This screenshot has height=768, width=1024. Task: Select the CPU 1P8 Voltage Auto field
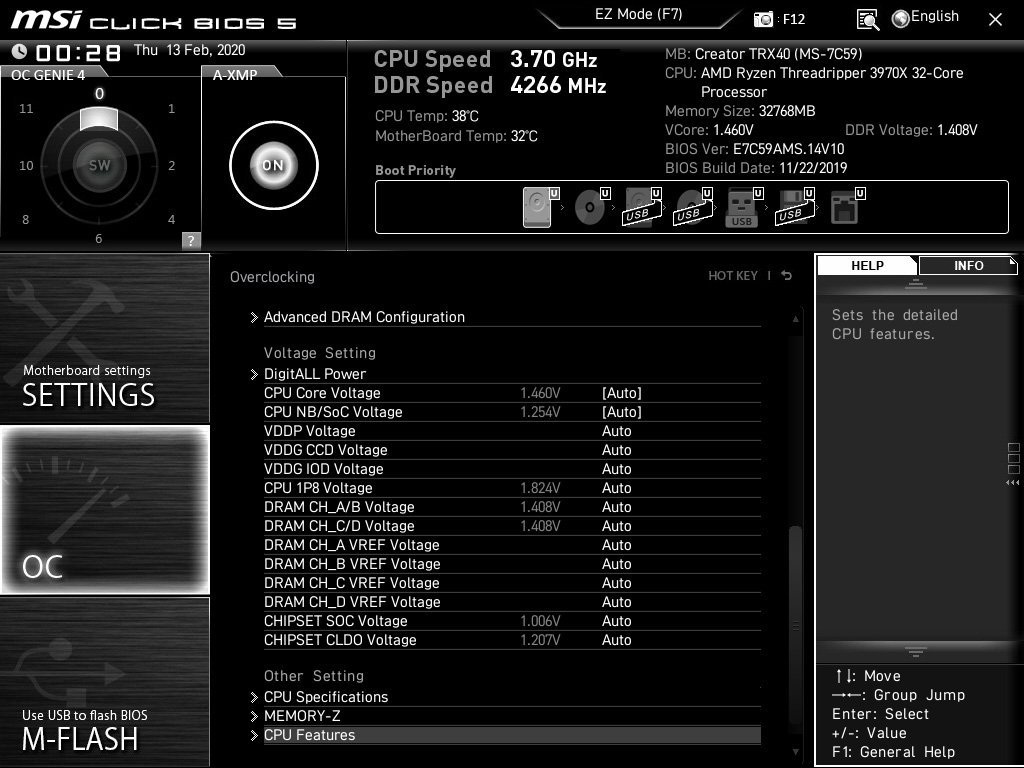(x=616, y=488)
